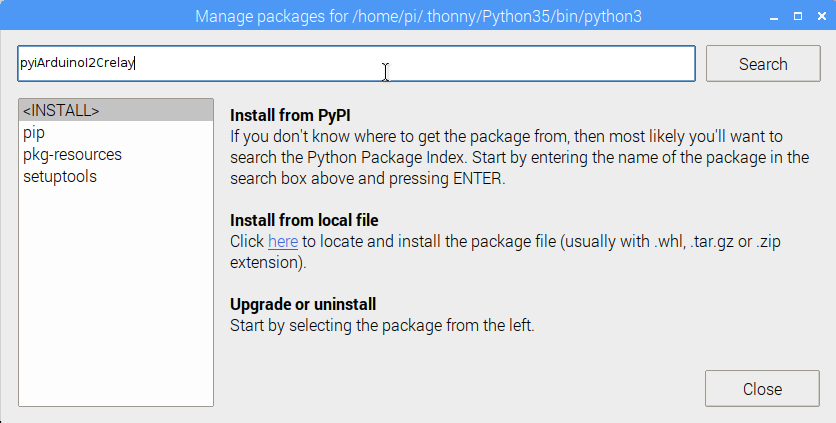This screenshot has width=836, height=423.
Task: Click the 'Upgrade or uninstall' heading
Action: [x=303, y=304]
